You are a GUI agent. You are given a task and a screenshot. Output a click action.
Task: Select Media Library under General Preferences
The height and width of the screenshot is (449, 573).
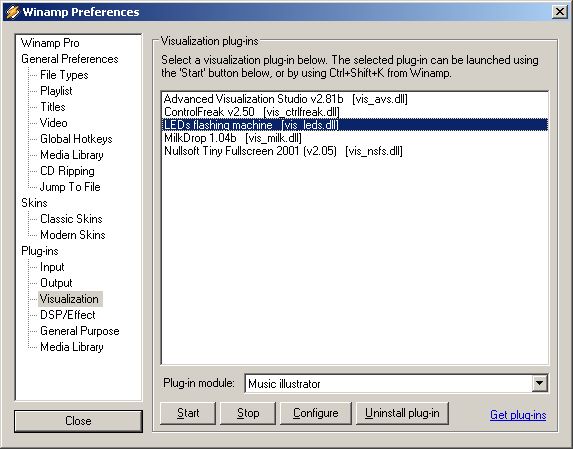72,155
